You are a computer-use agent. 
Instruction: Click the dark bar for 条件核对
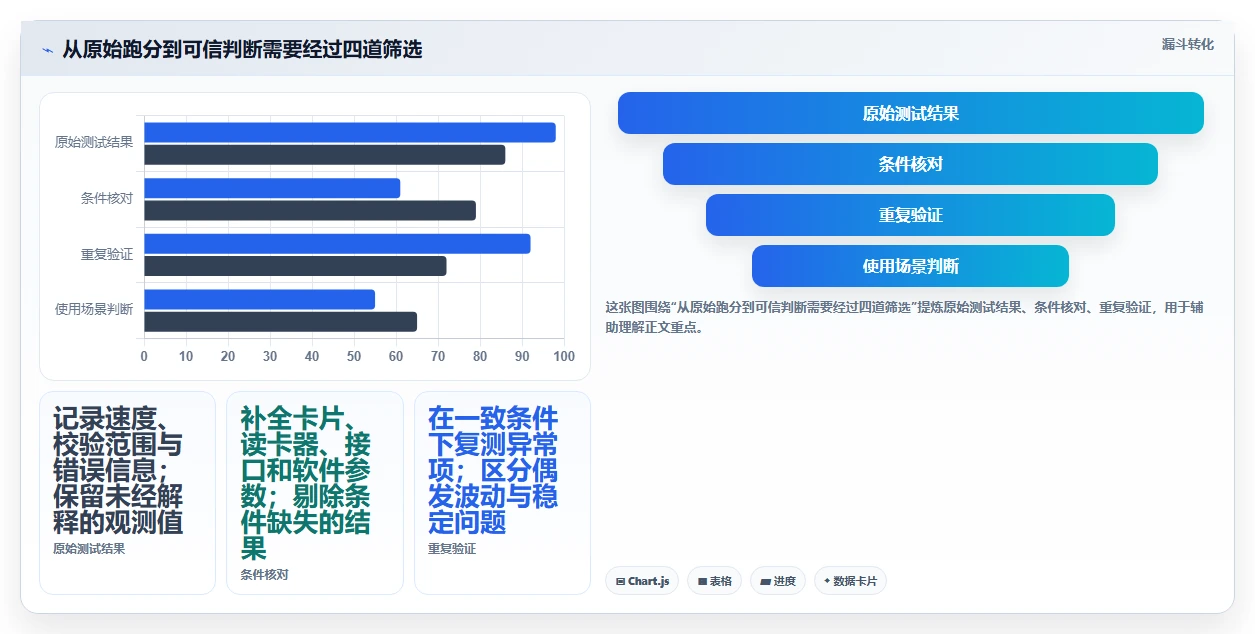[310, 211]
